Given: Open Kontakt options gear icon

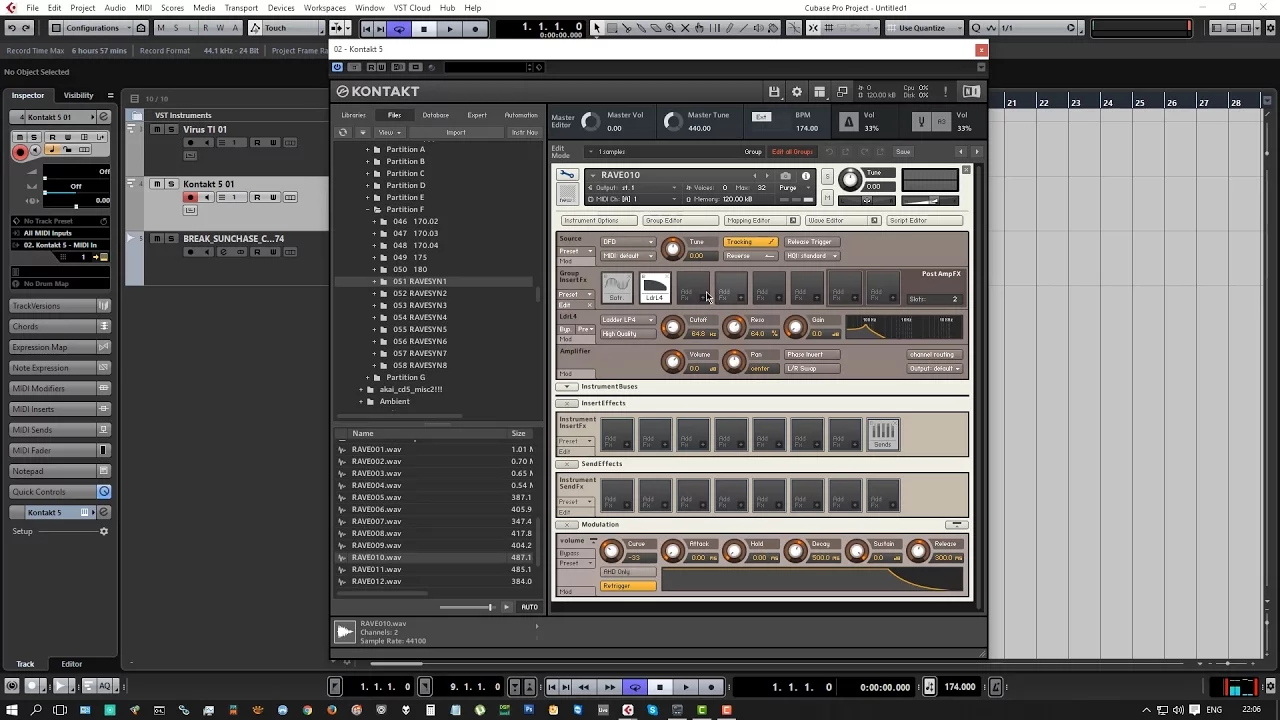Looking at the screenshot, I should pyautogui.click(x=797, y=91).
